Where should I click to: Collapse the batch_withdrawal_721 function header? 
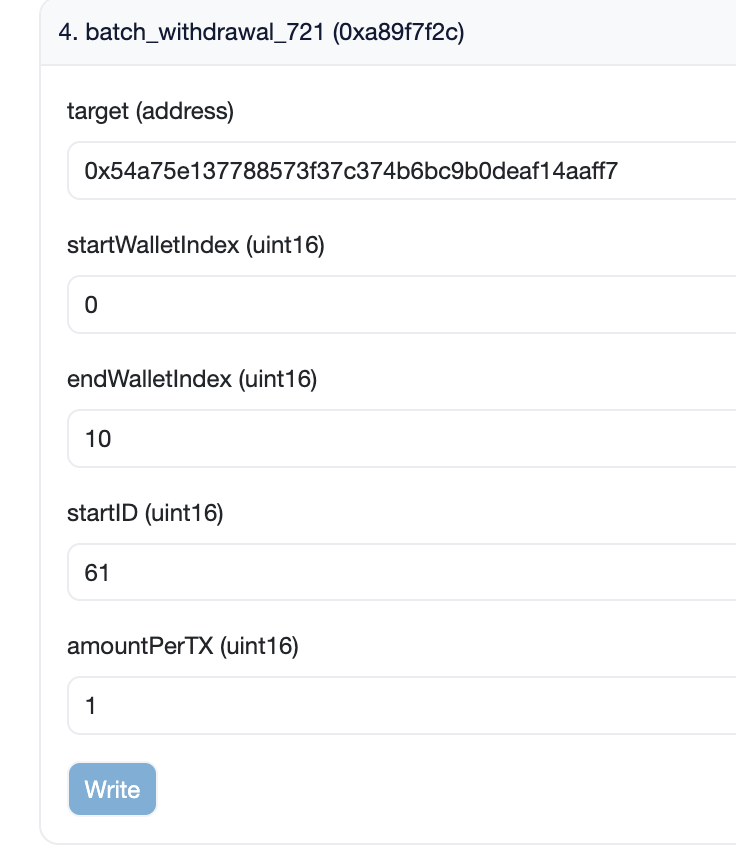pyautogui.click(x=388, y=32)
